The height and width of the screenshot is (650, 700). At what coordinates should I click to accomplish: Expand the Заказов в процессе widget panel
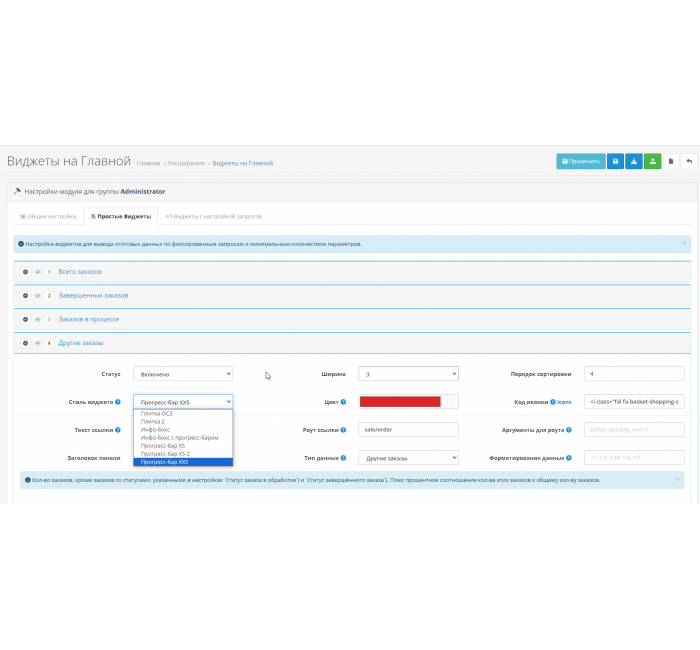tap(89, 319)
